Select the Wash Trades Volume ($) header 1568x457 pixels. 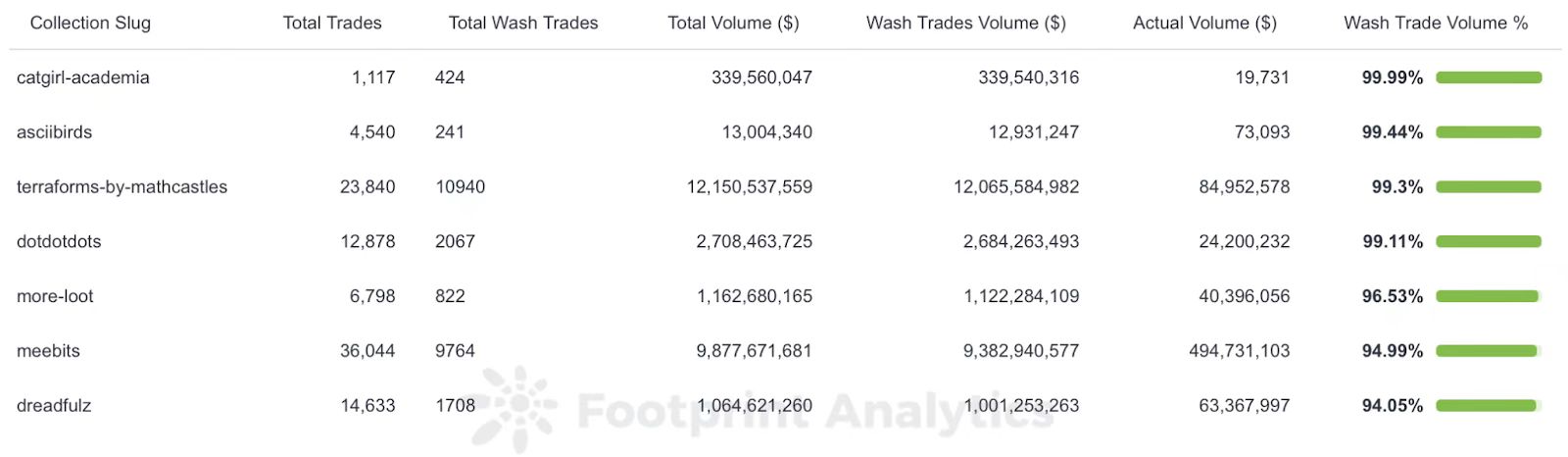tap(965, 23)
